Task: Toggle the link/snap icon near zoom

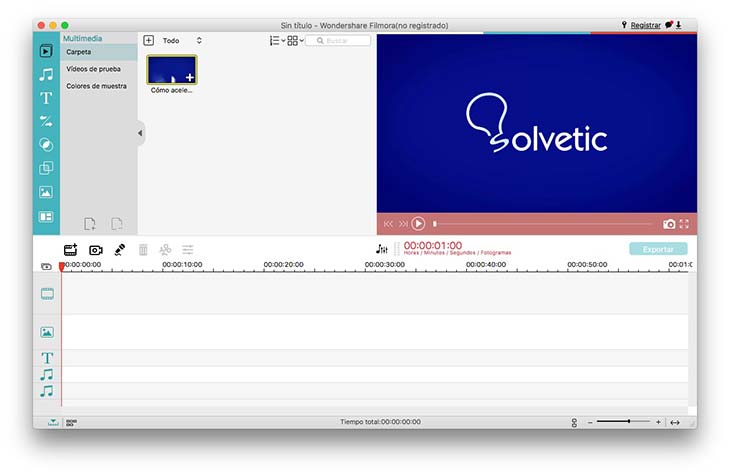Action: coord(574,422)
